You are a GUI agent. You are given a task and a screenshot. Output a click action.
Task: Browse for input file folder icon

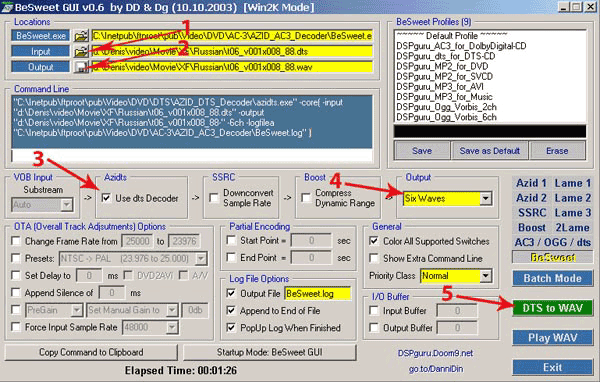(x=81, y=51)
